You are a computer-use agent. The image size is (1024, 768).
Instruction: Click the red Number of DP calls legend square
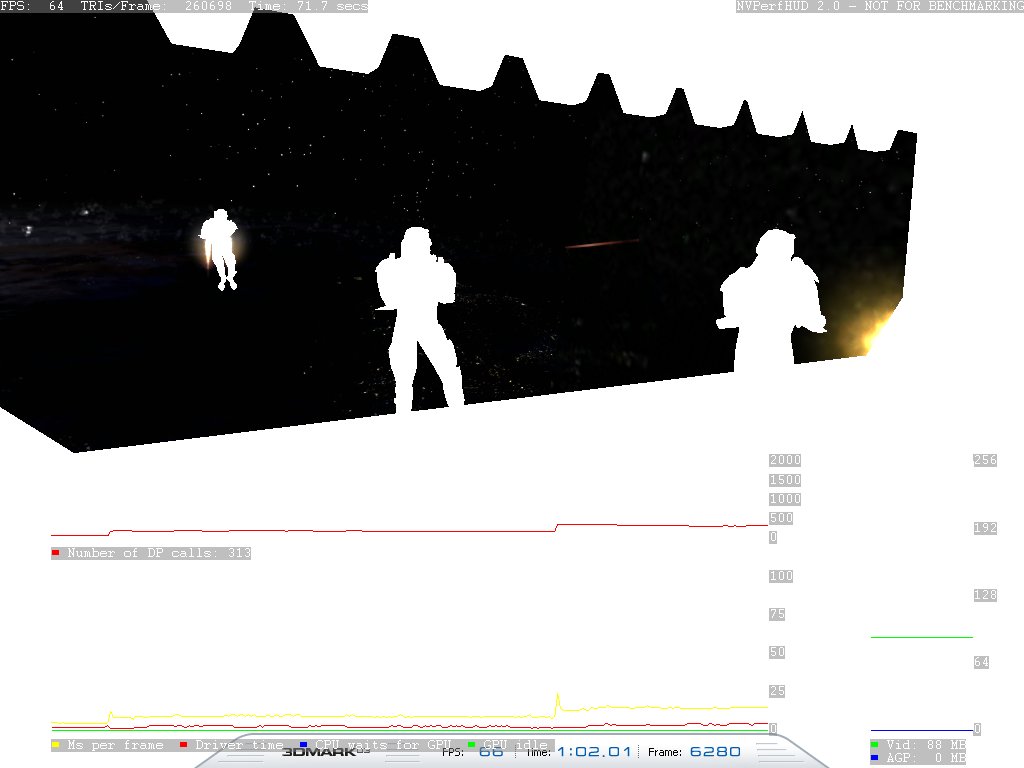[56, 553]
